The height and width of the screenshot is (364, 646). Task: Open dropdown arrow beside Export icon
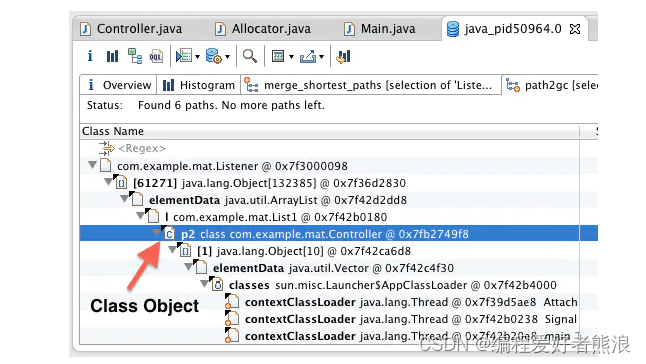(321, 57)
